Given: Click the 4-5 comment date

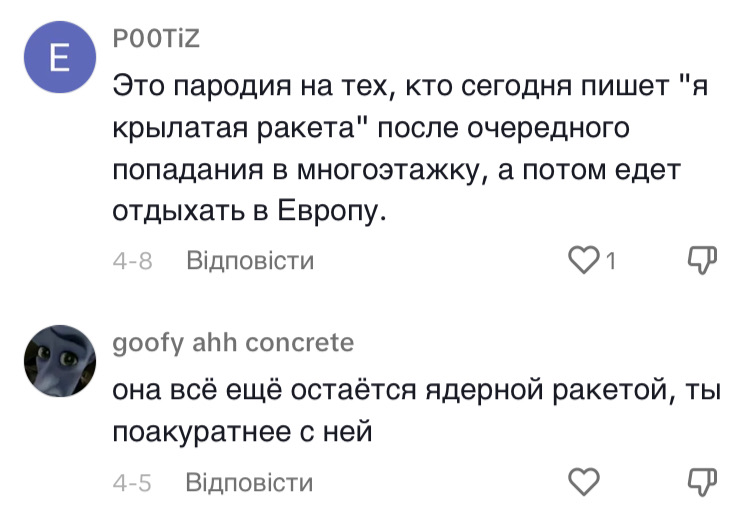Looking at the screenshot, I should click(132, 484).
